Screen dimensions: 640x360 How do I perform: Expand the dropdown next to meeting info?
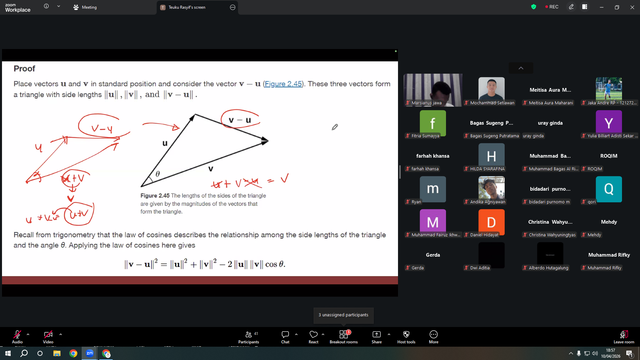[x=58, y=7]
